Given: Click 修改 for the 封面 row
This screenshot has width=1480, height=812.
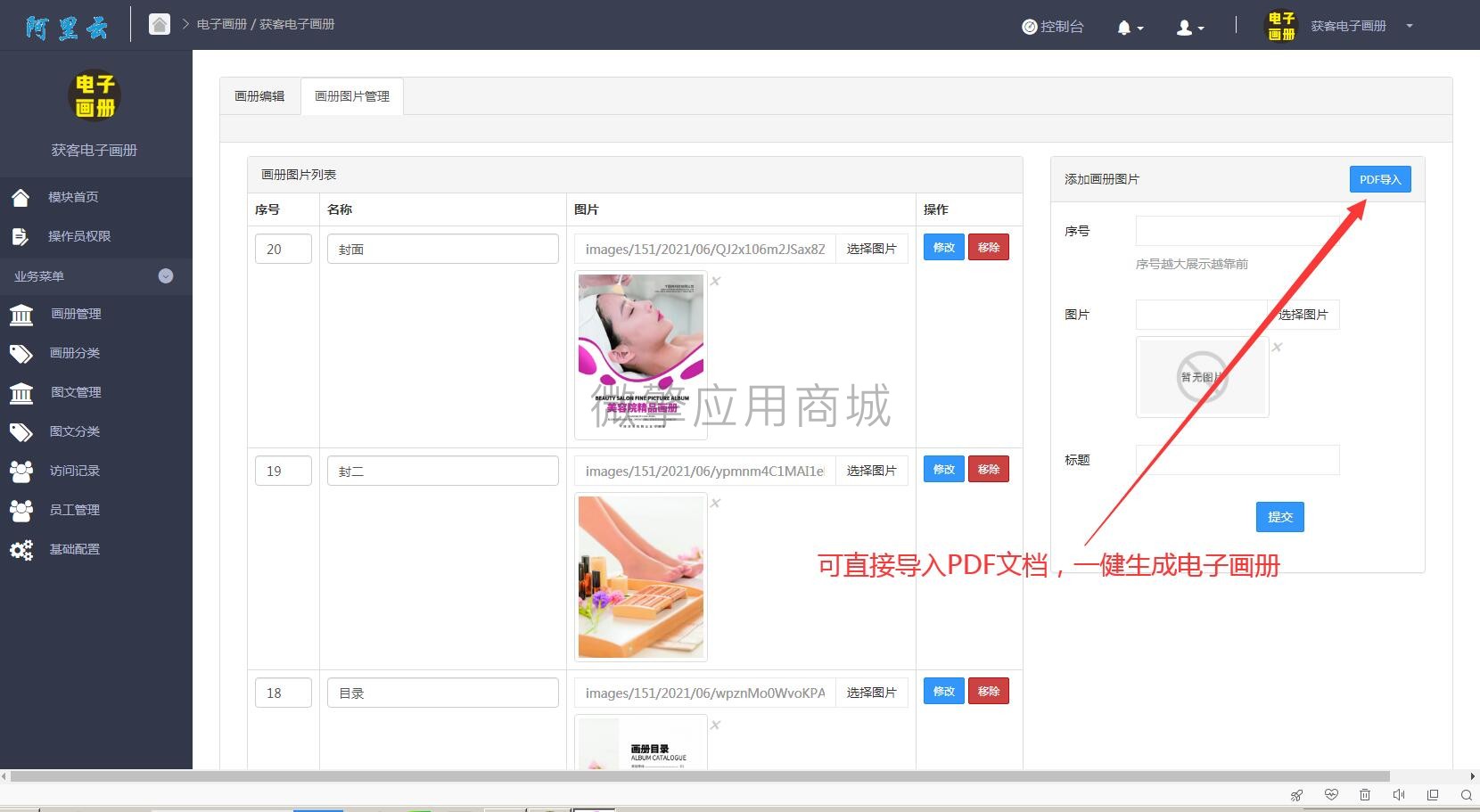Looking at the screenshot, I should coord(944,247).
